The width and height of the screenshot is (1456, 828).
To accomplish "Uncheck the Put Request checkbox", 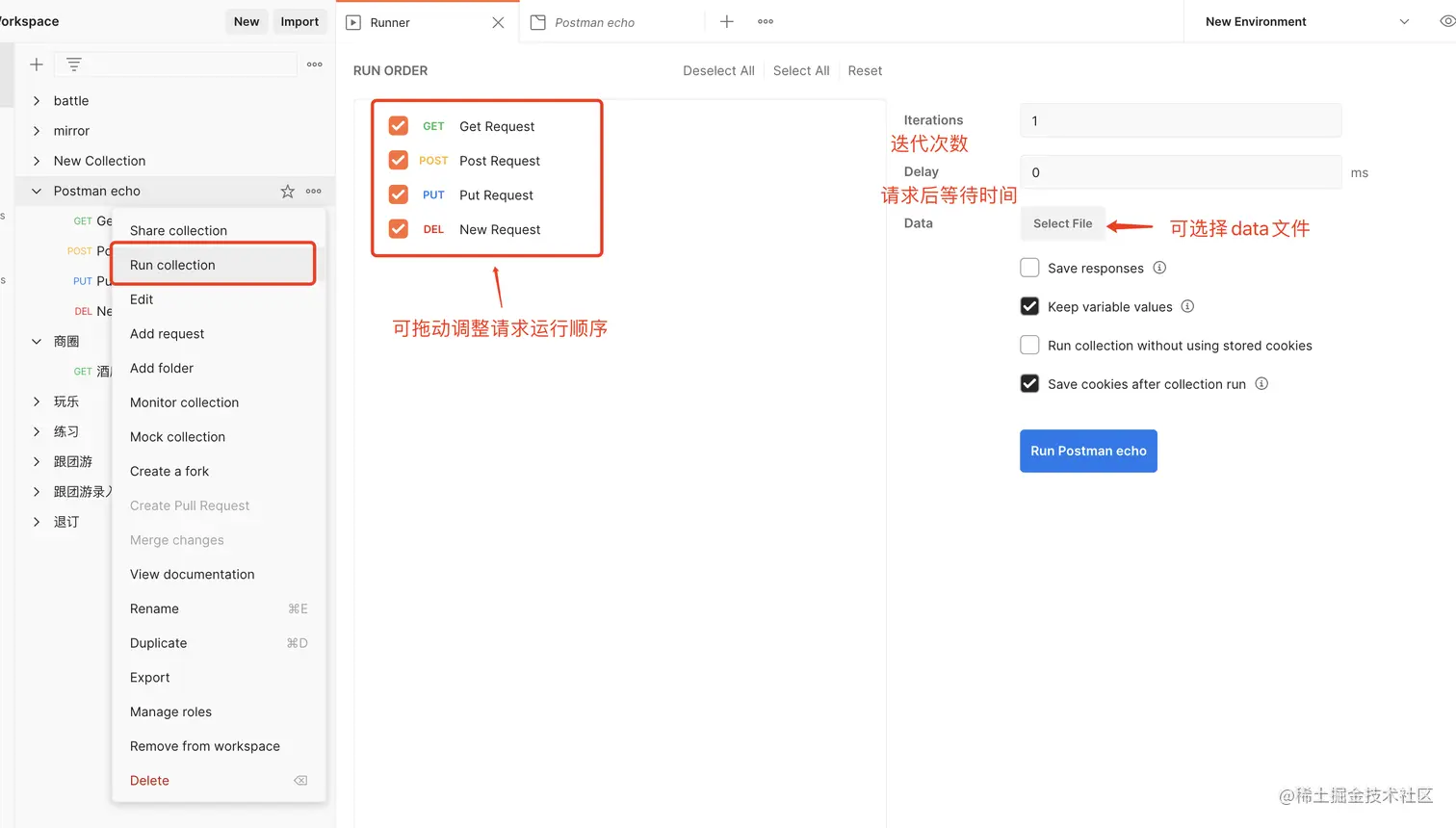I will click(x=399, y=194).
